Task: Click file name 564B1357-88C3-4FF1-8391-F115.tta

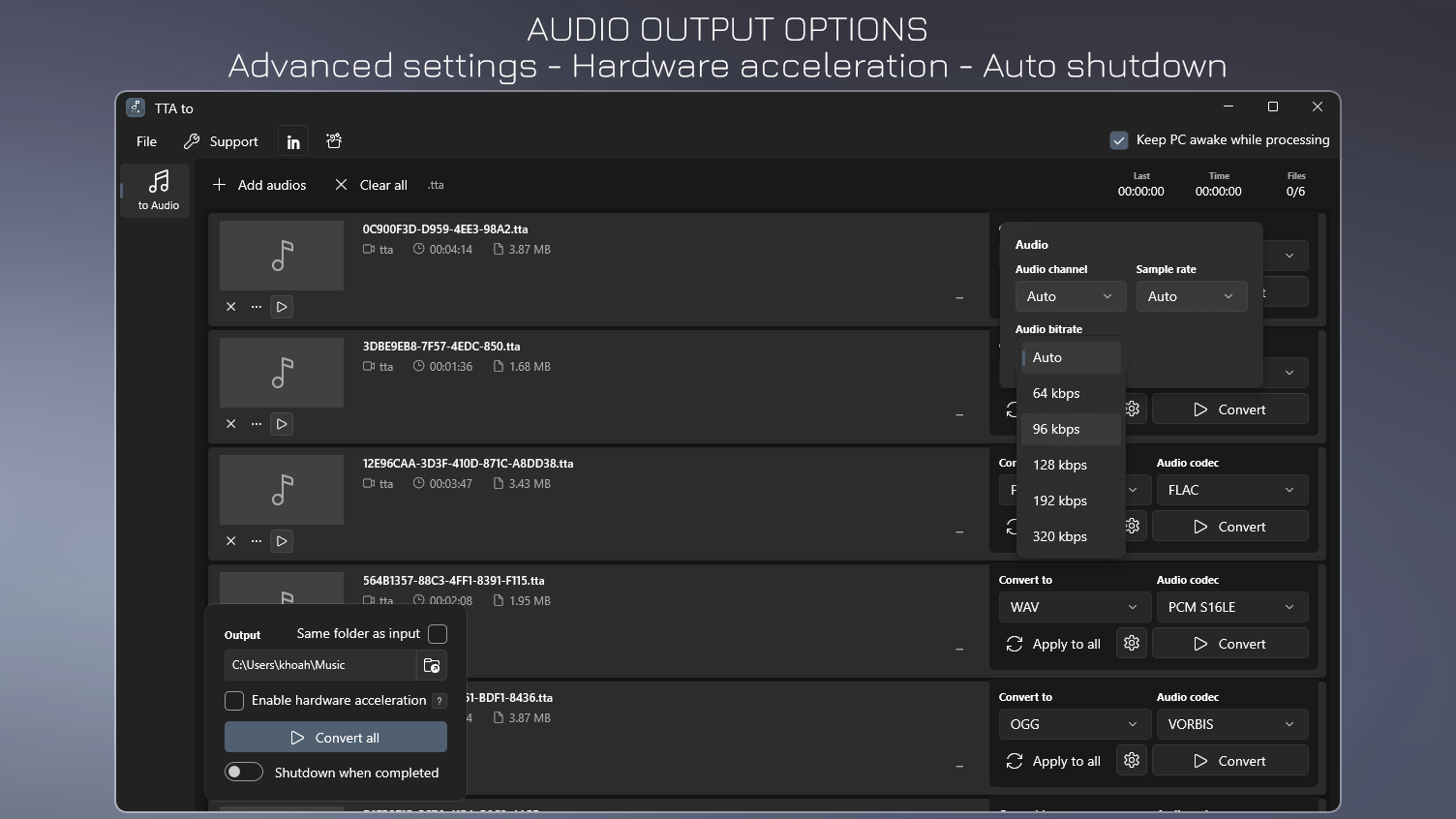Action: point(453,581)
